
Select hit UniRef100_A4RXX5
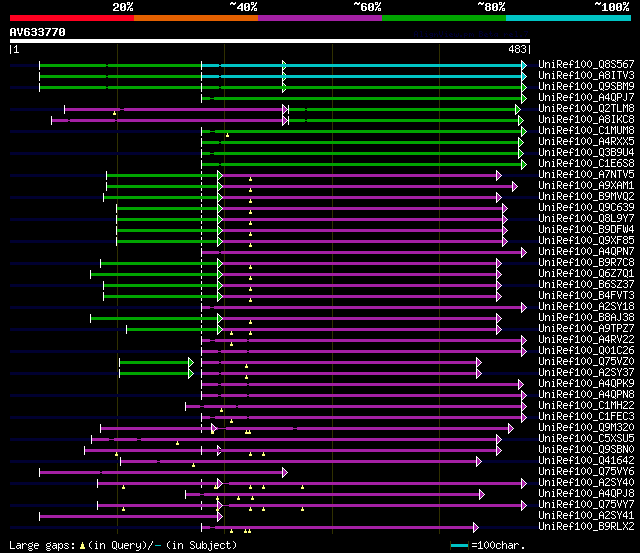click(586, 142)
